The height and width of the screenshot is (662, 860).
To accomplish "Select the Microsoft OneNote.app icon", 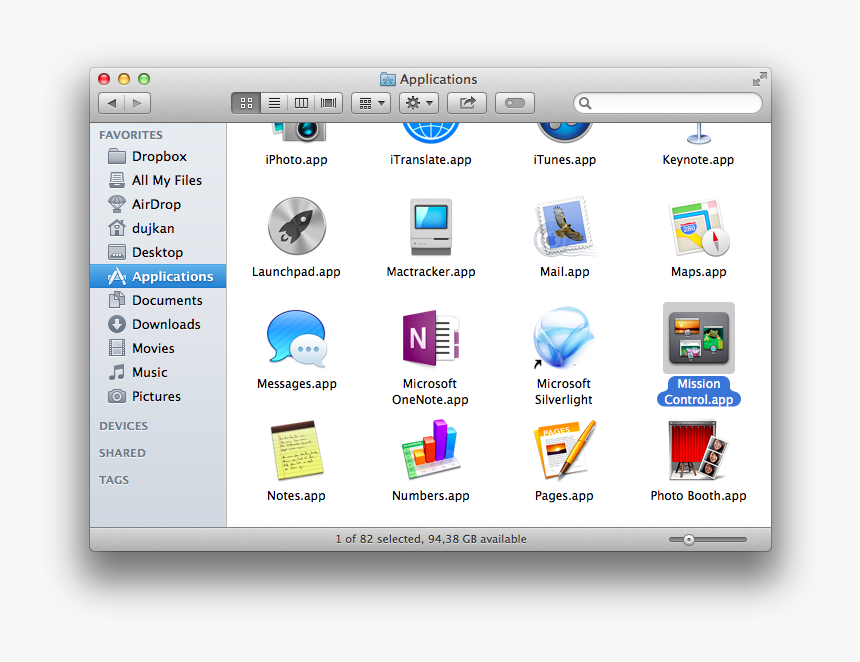I will [x=431, y=338].
